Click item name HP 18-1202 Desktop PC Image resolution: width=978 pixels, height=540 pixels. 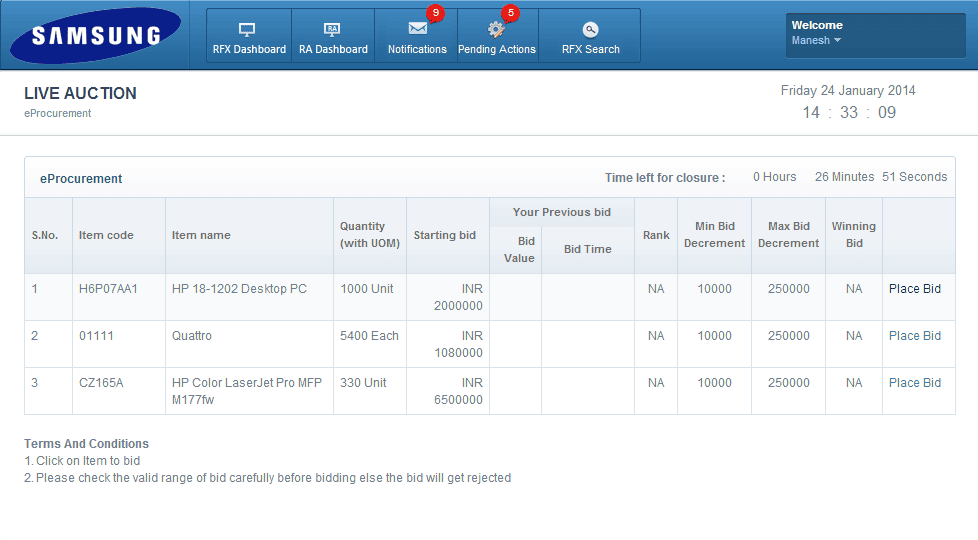[239, 289]
